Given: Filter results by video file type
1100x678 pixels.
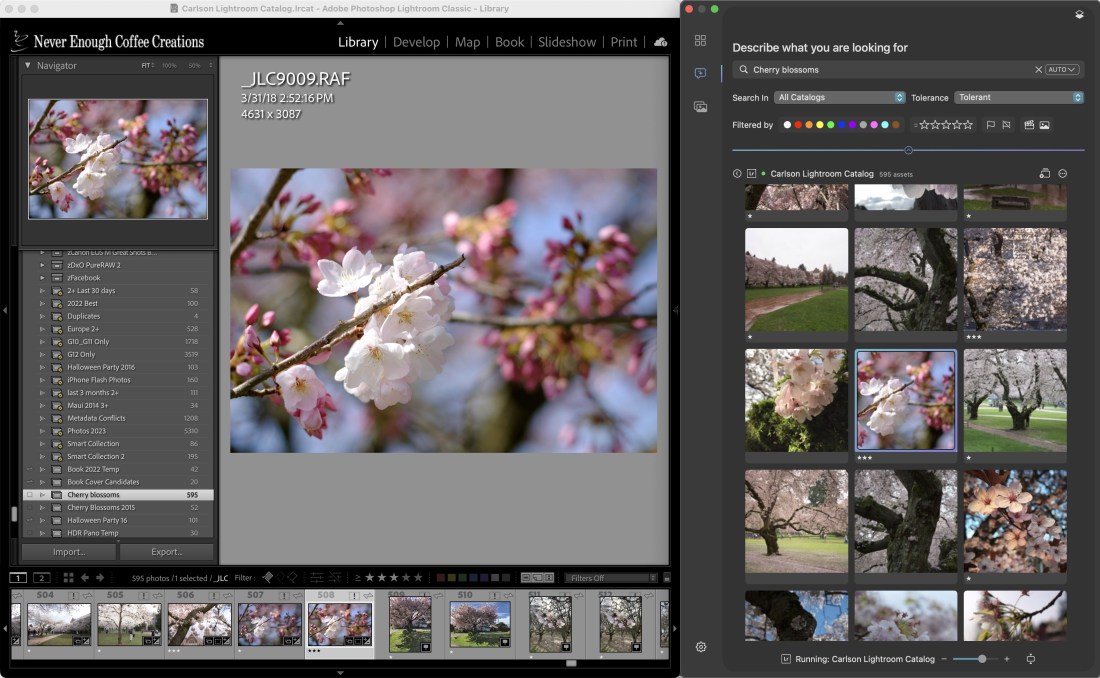Looking at the screenshot, I should click(x=1029, y=125).
